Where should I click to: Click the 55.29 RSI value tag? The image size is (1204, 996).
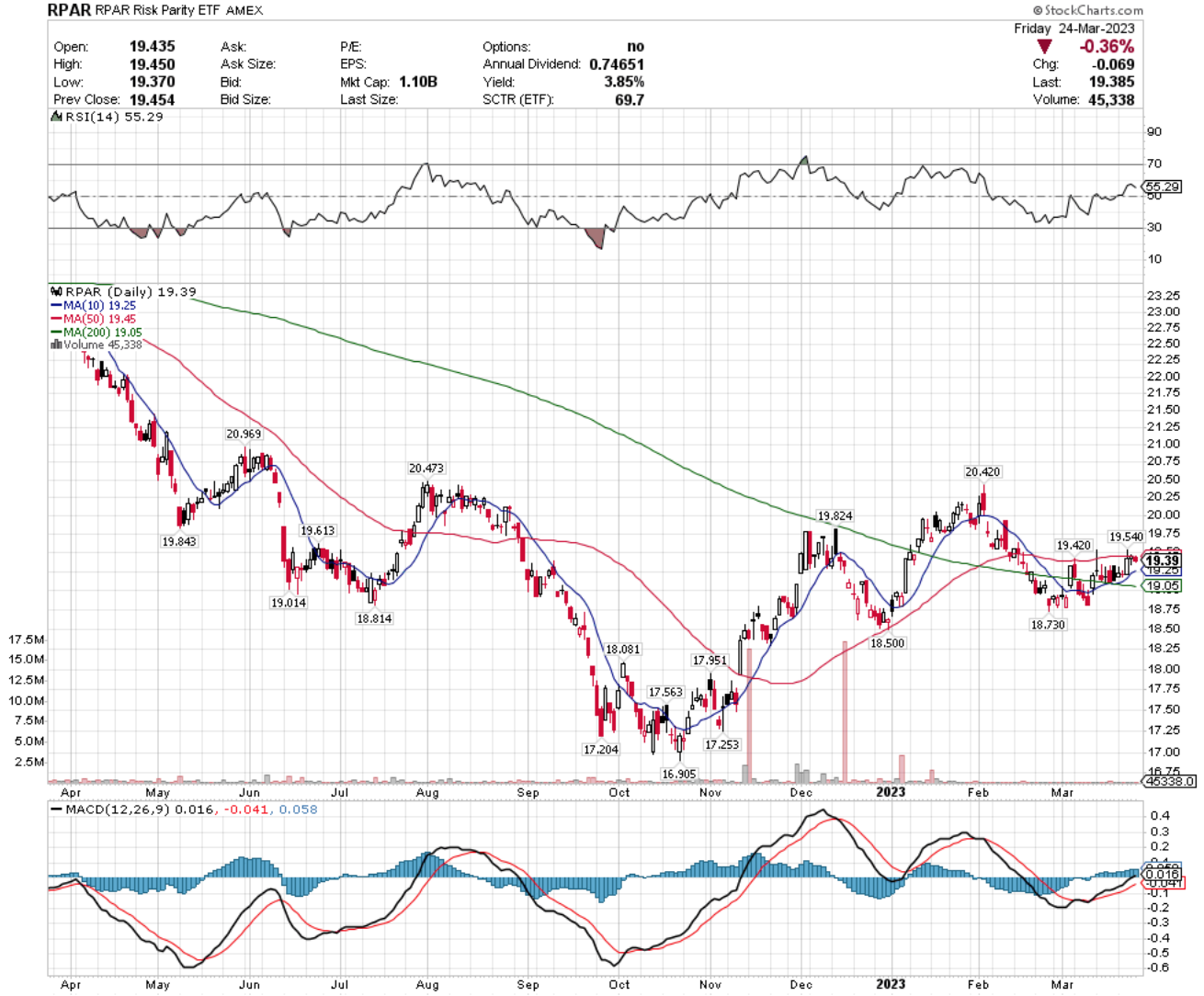(x=1163, y=187)
